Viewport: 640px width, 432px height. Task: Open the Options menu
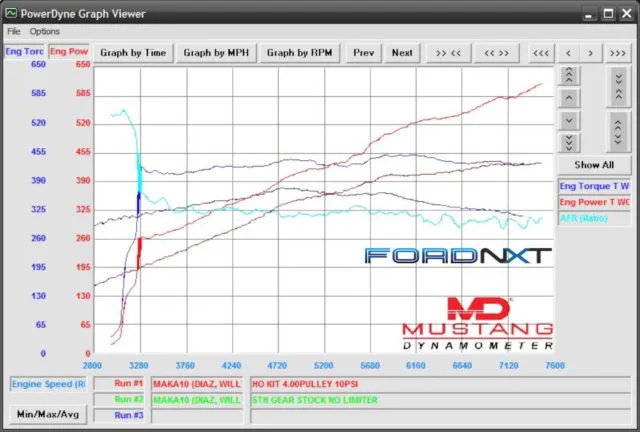(45, 31)
